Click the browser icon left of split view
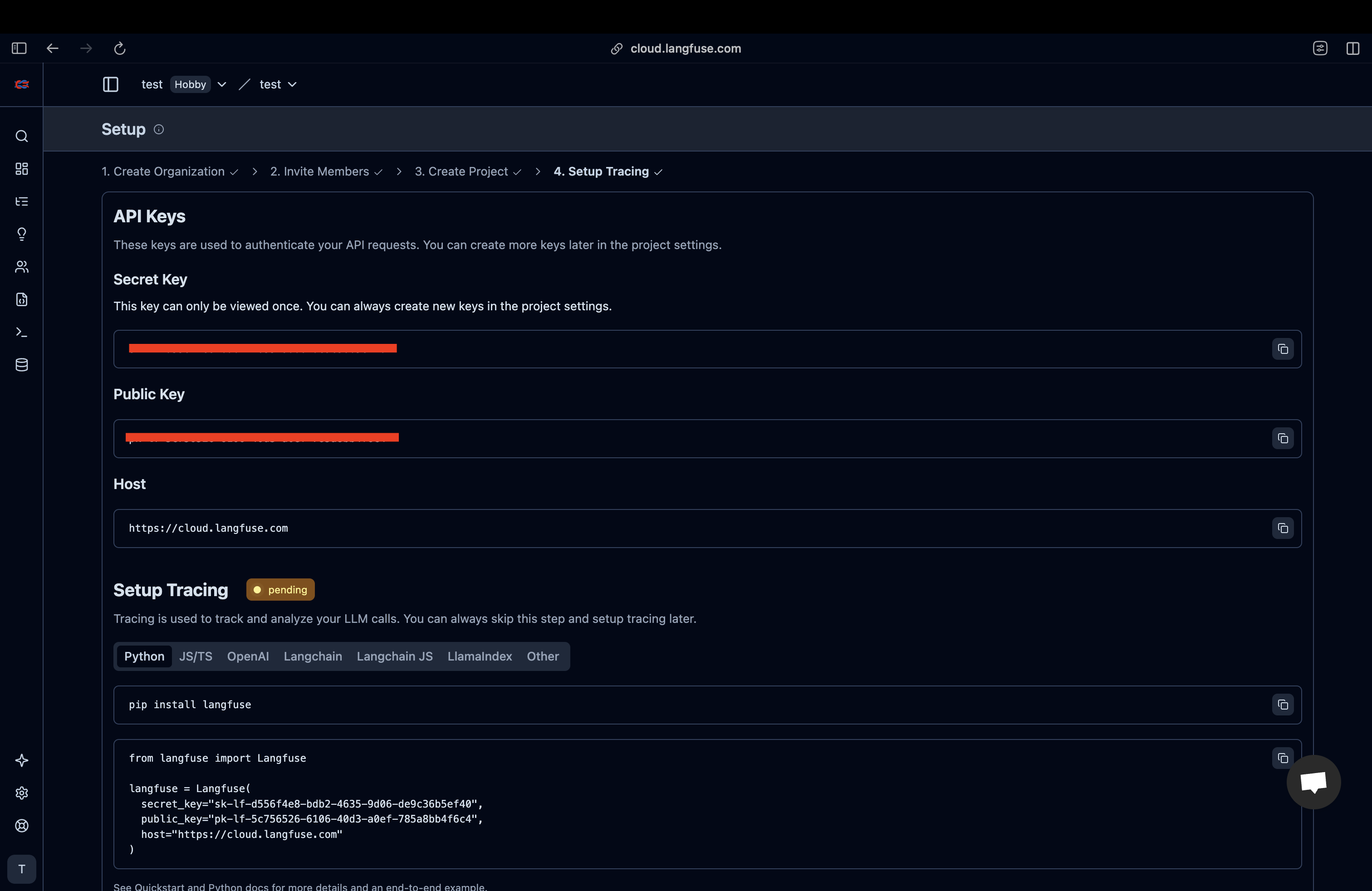 click(x=1320, y=49)
